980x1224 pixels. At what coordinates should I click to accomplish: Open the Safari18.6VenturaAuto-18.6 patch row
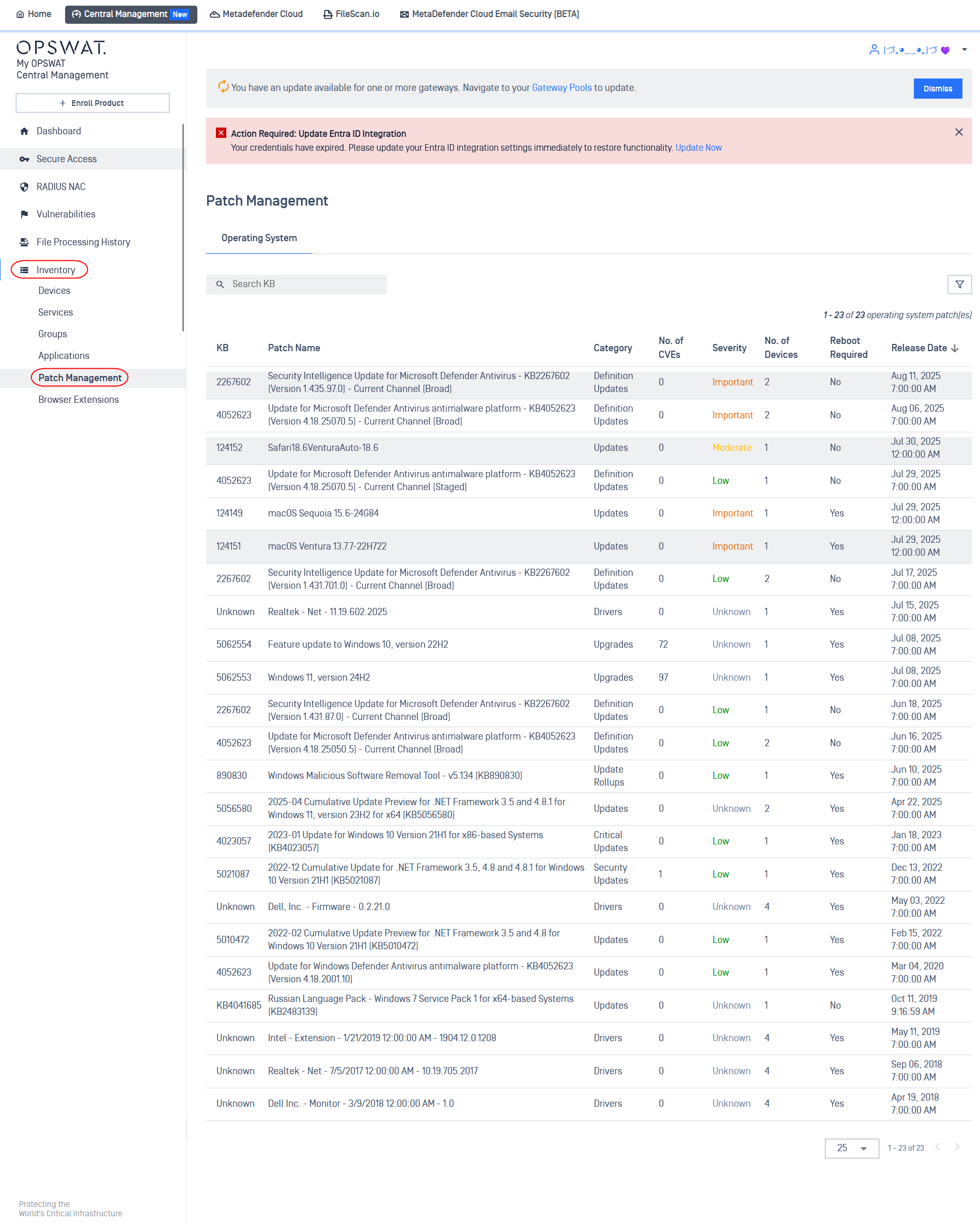coord(589,448)
